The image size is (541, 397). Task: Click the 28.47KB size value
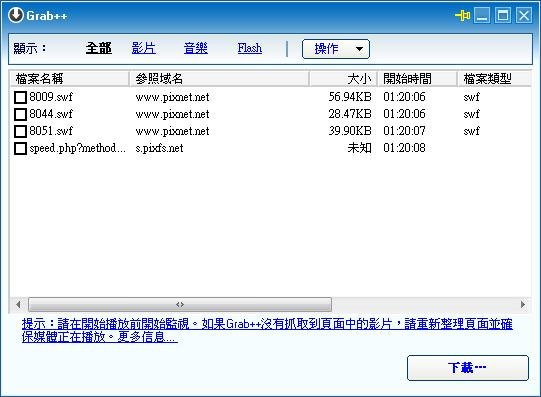click(350, 114)
